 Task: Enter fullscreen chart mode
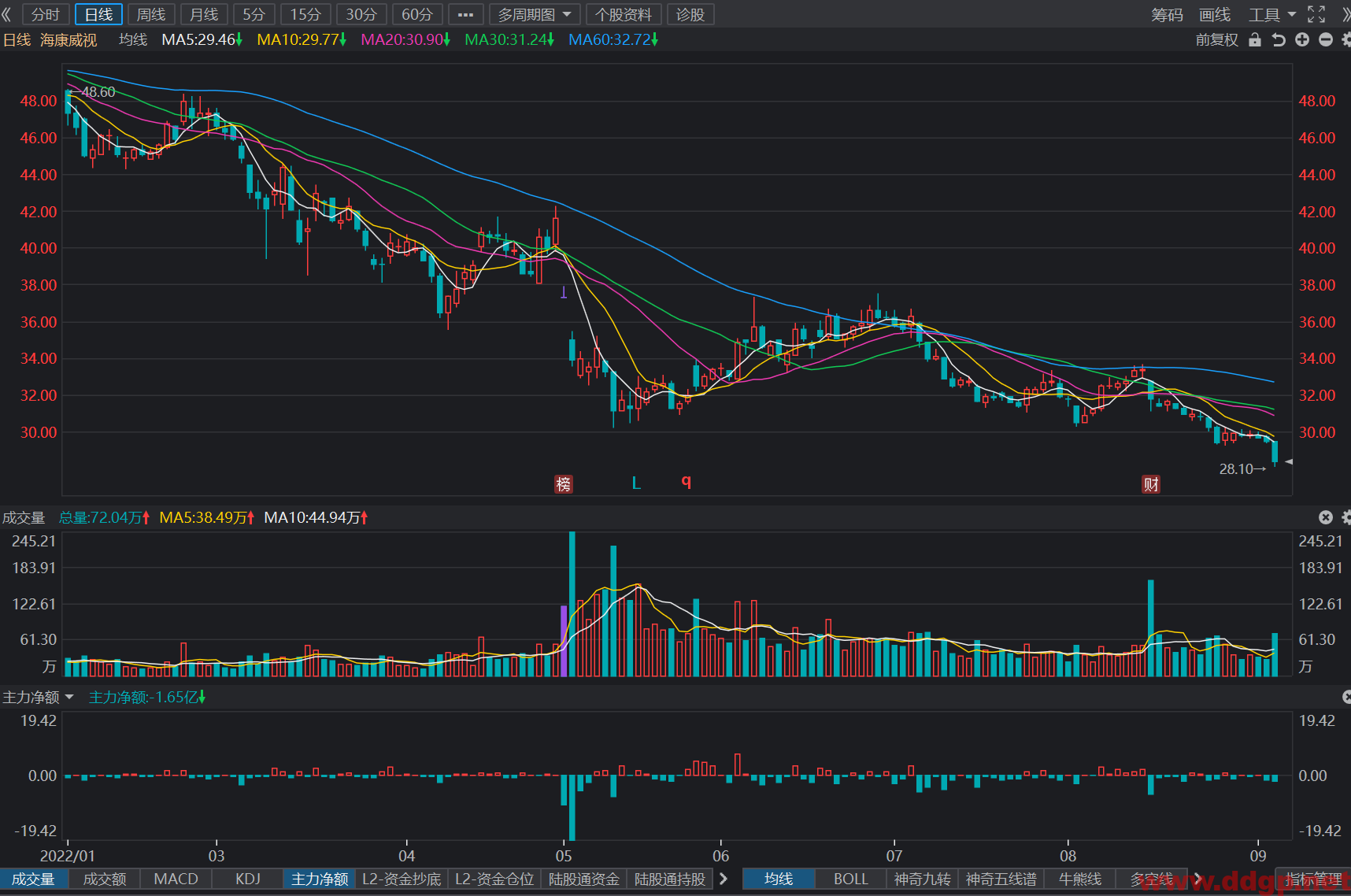(1316, 14)
